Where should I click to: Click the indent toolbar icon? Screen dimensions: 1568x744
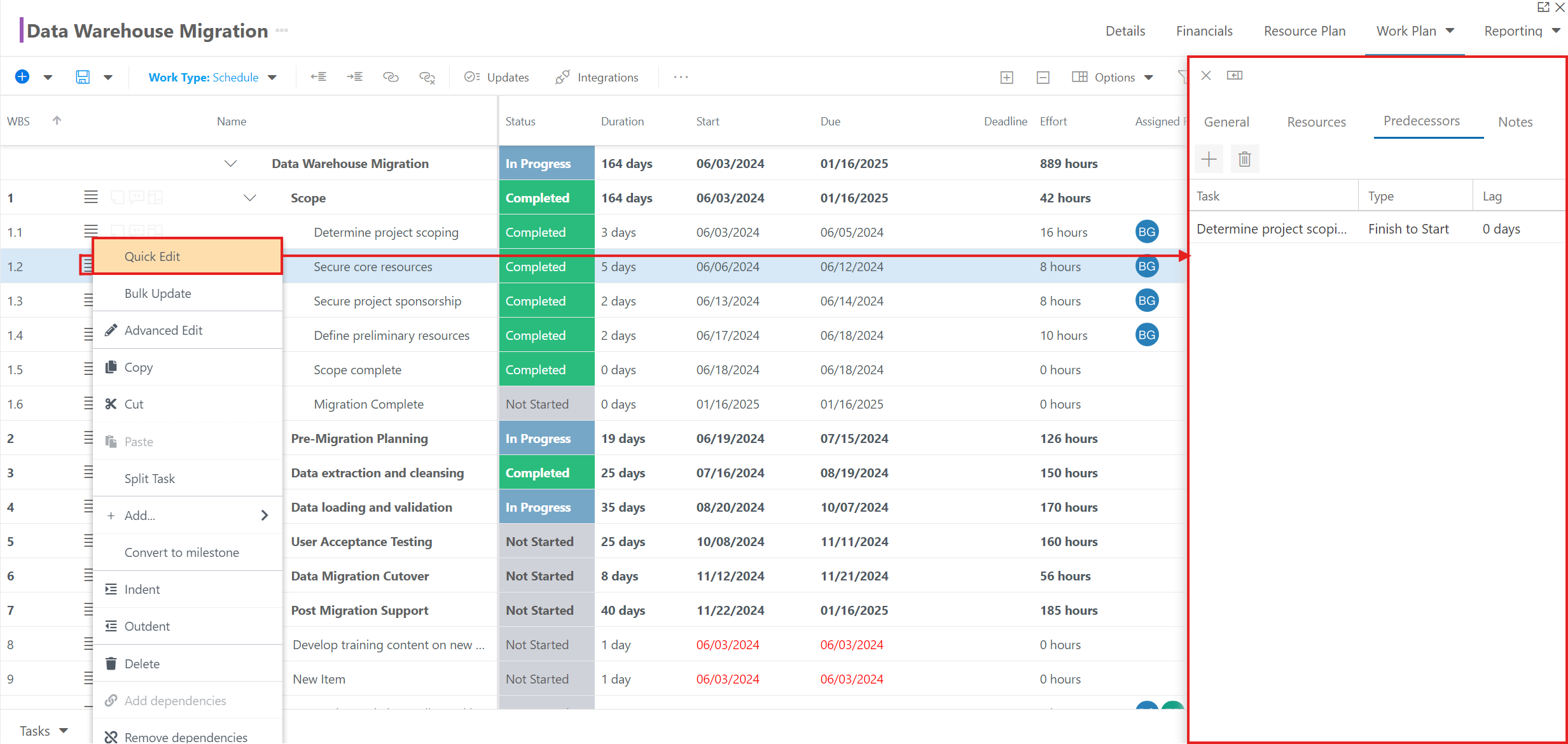pos(354,77)
